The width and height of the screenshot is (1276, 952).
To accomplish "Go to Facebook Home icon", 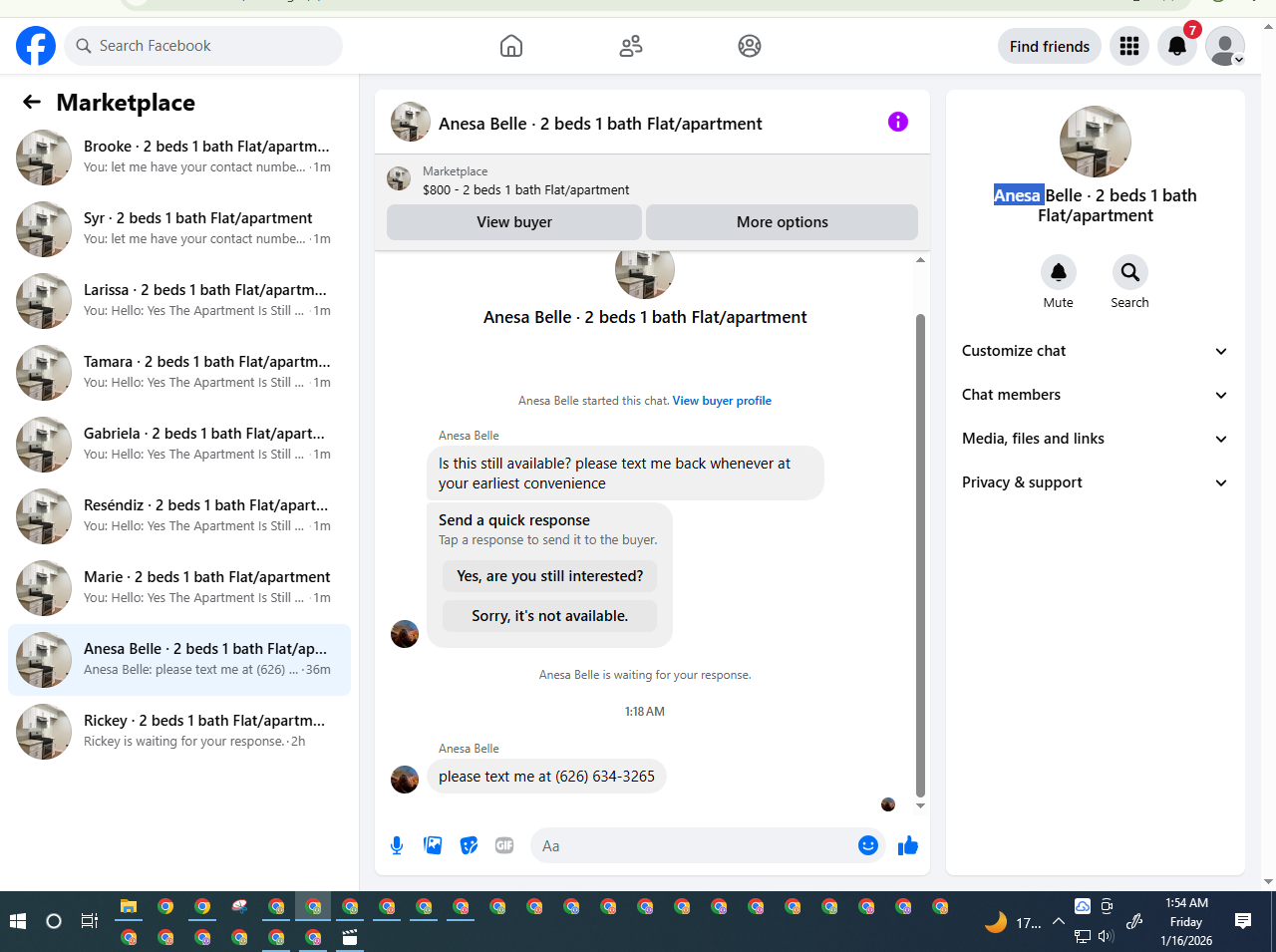I will click(x=511, y=46).
